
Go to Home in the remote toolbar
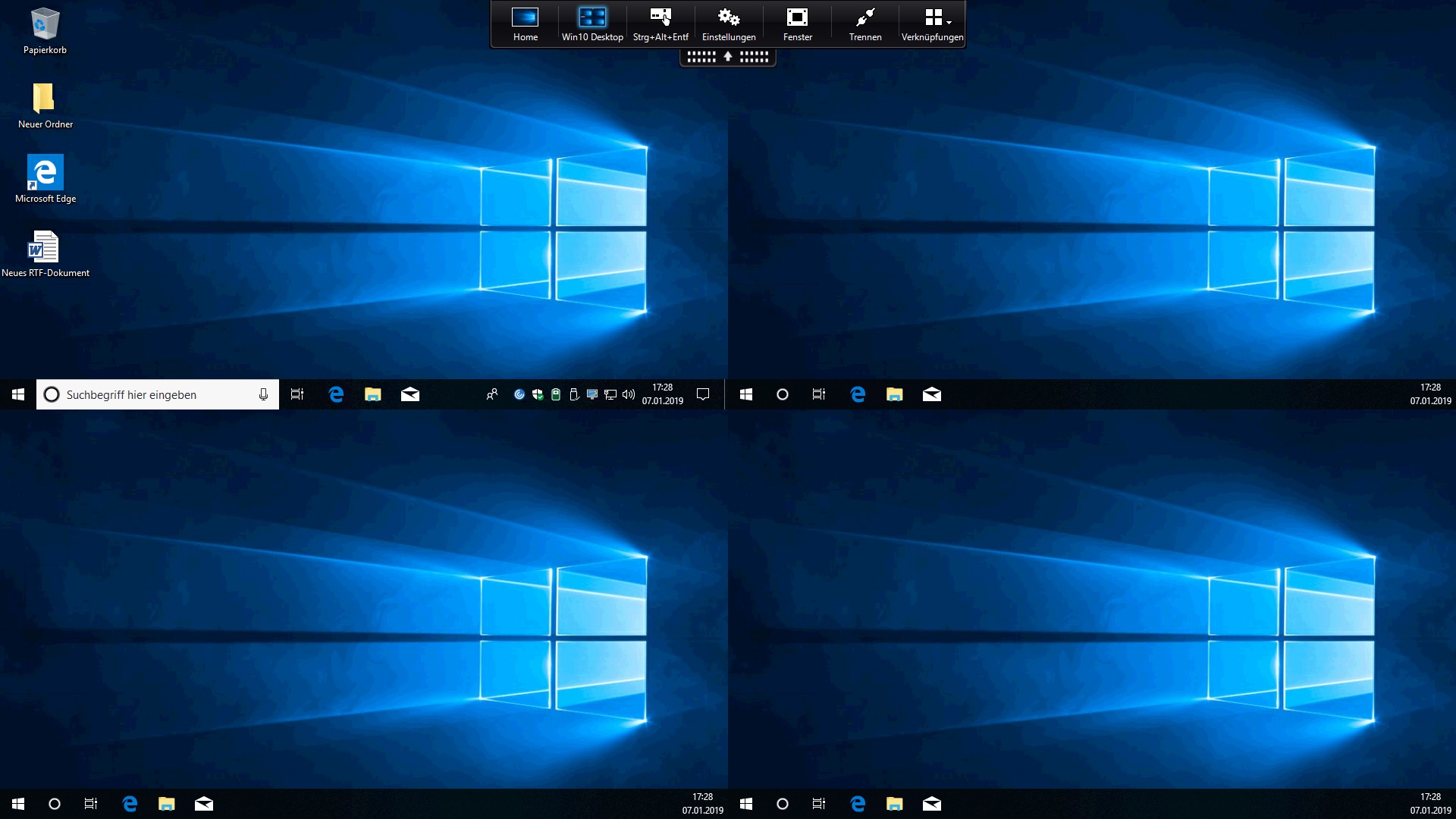click(x=525, y=20)
